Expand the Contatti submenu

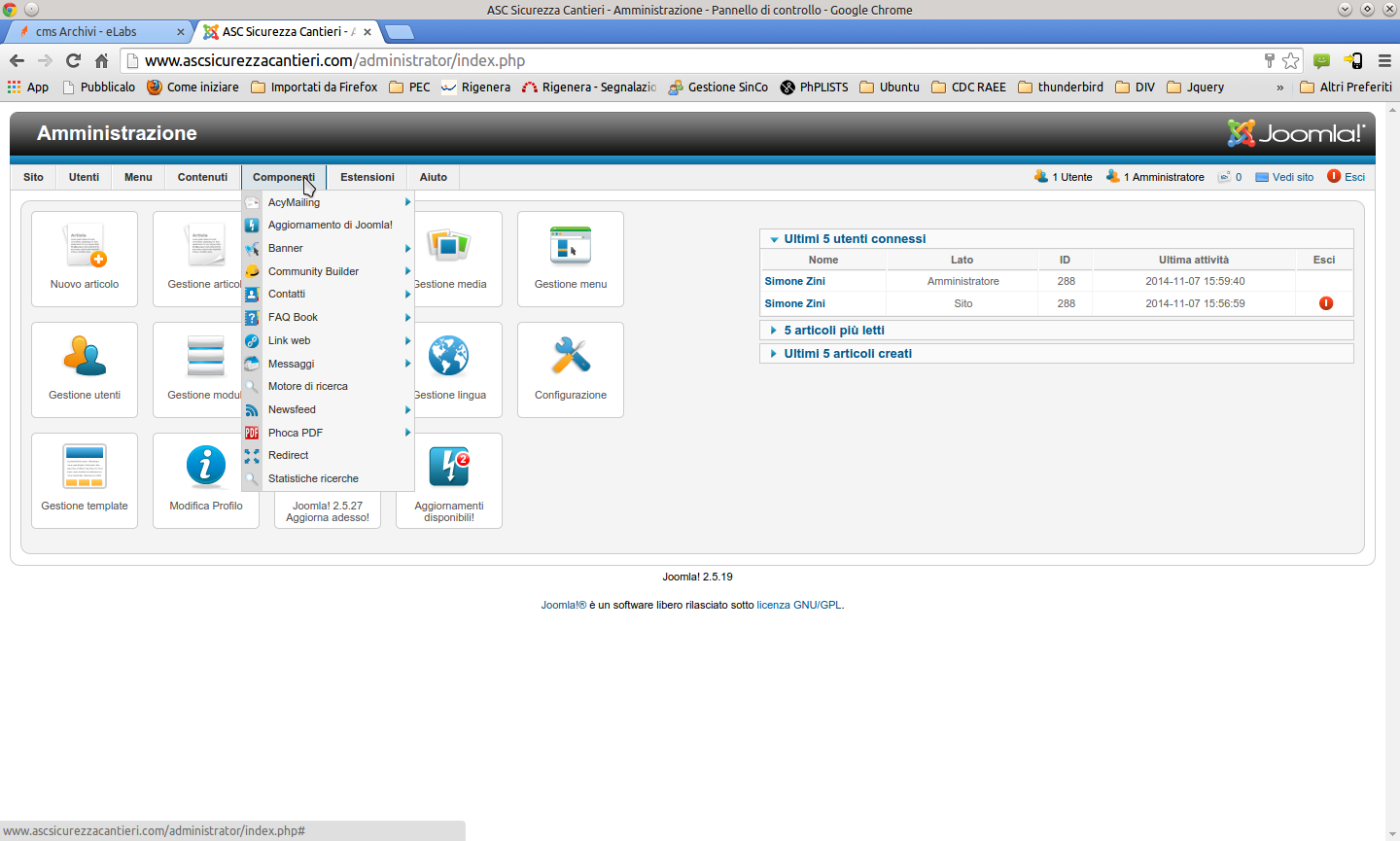click(329, 294)
